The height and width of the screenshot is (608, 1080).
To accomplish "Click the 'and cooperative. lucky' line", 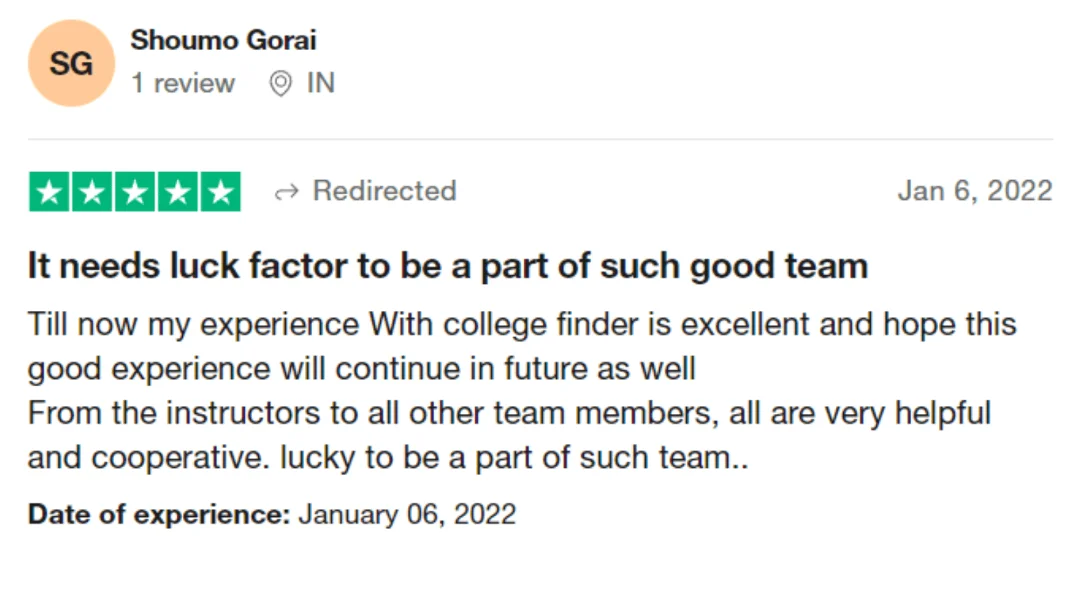I will coord(388,457).
